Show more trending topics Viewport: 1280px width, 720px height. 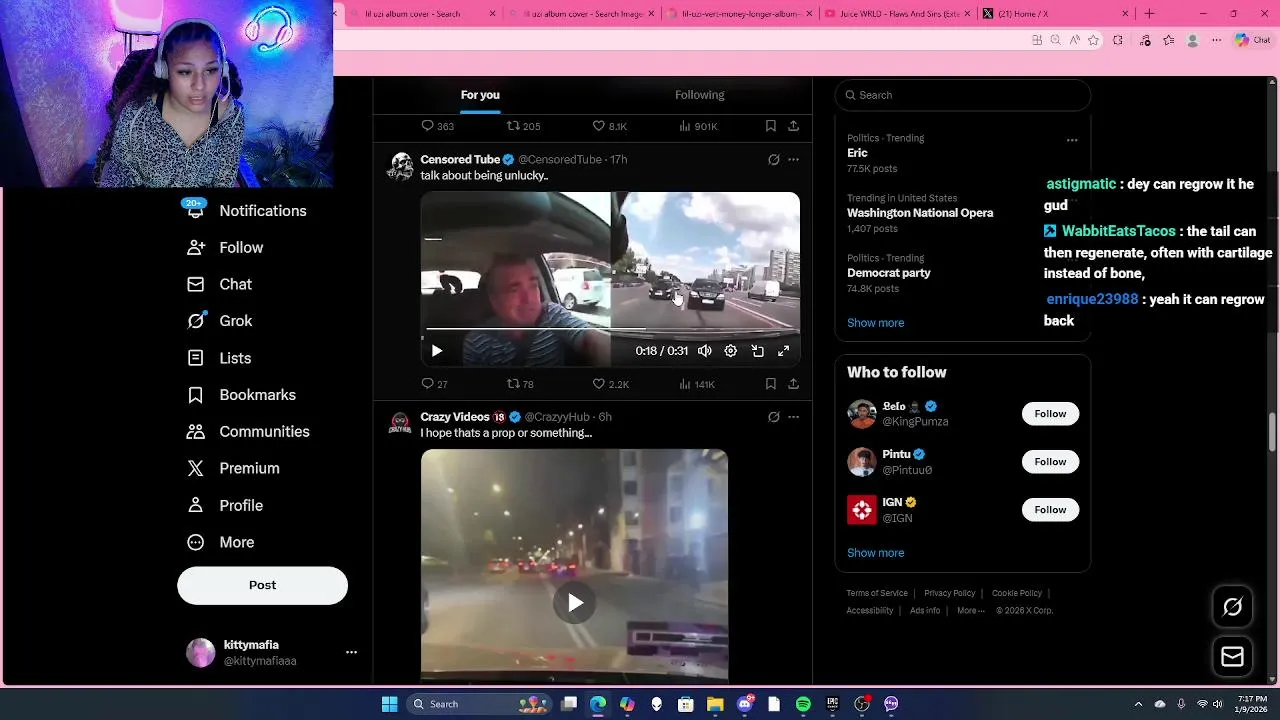point(875,323)
